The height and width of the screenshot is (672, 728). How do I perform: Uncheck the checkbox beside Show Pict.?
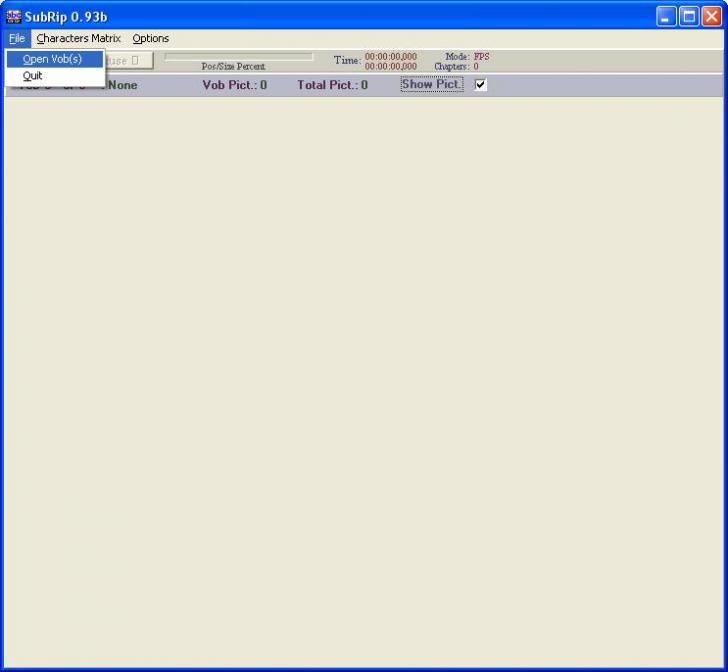[481, 85]
